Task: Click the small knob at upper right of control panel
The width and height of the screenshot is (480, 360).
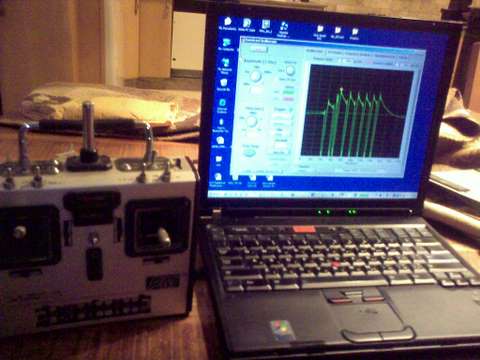Action: pyautogui.click(x=290, y=70)
